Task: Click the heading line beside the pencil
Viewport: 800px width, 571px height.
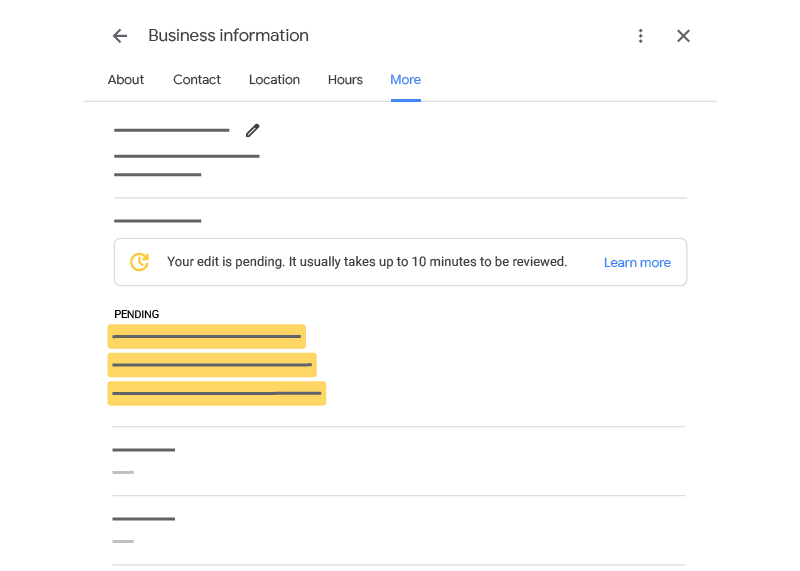Action: (x=171, y=130)
